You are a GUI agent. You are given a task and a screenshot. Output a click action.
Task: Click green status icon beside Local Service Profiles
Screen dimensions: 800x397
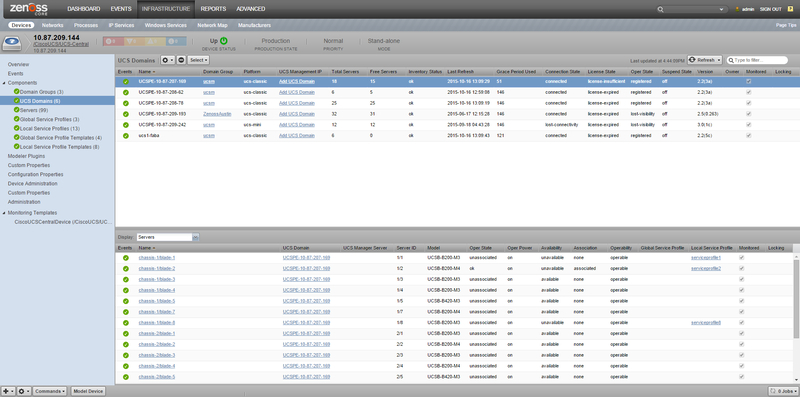[x=17, y=129]
